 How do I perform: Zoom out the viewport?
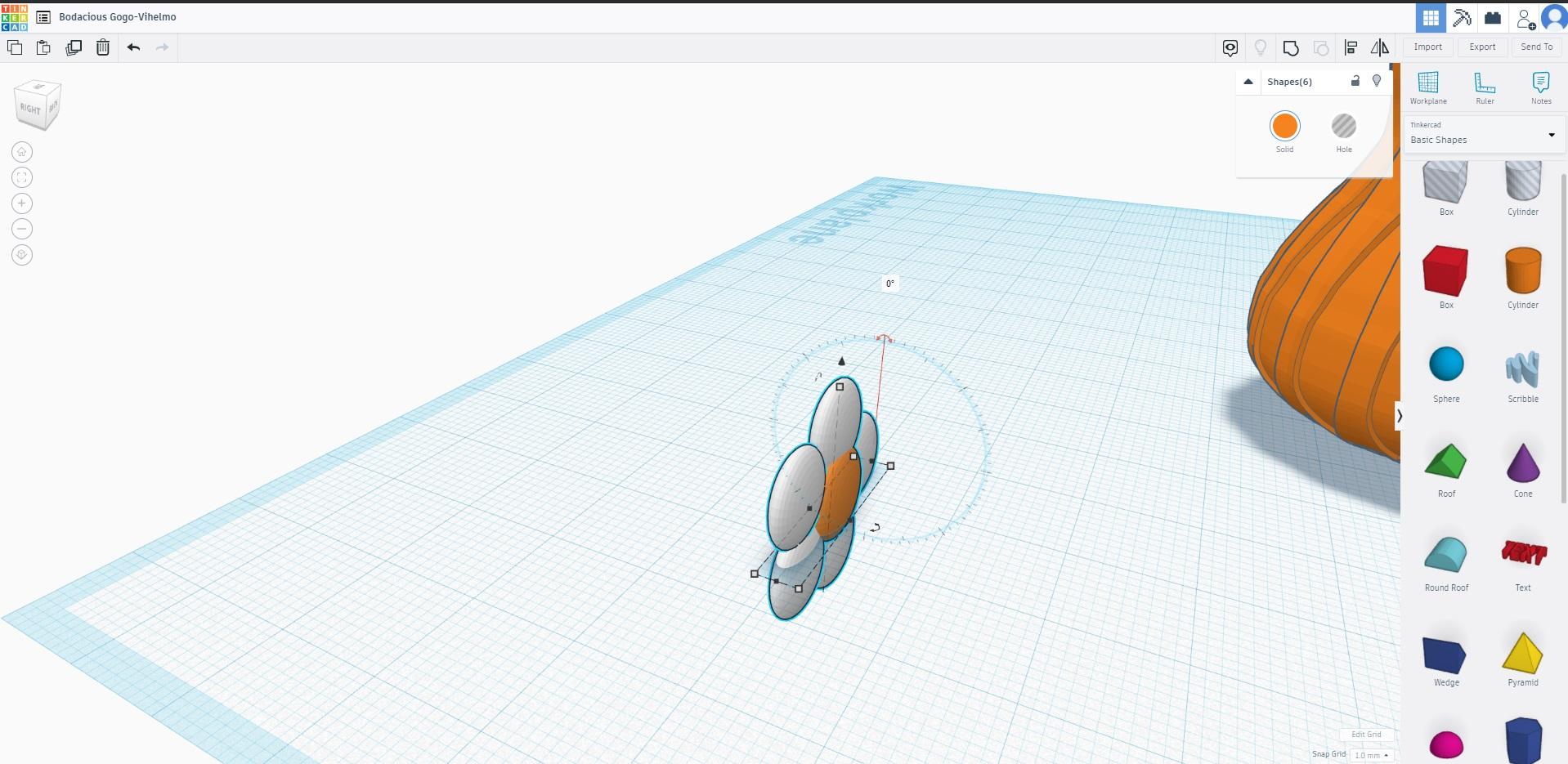click(22, 229)
